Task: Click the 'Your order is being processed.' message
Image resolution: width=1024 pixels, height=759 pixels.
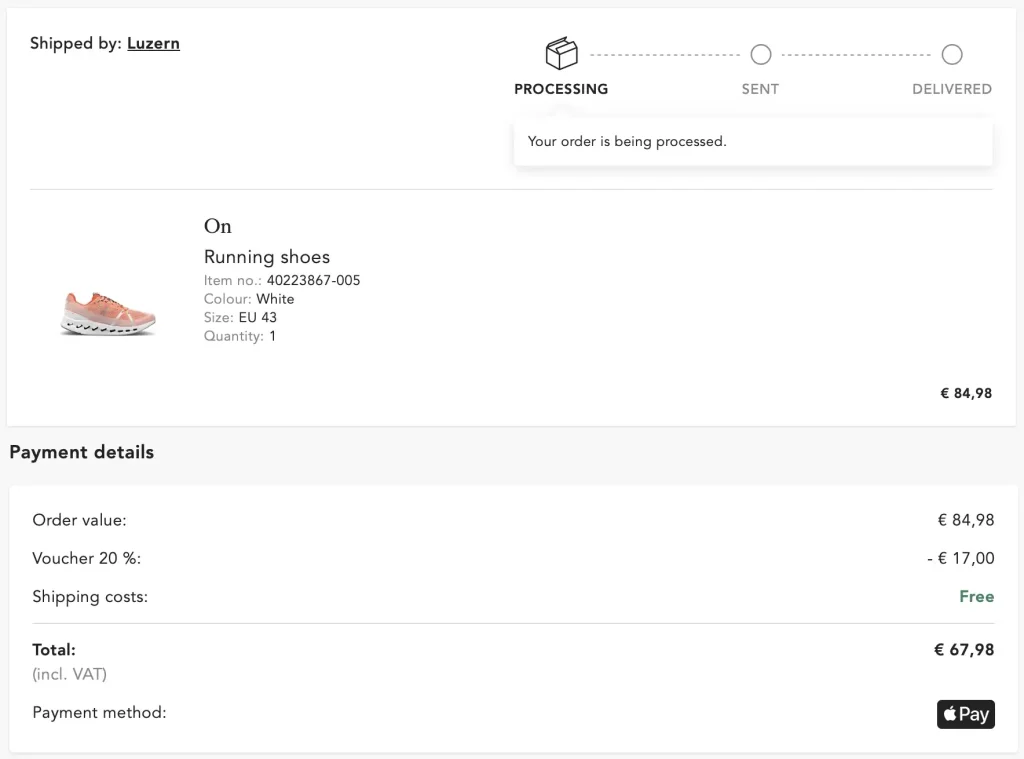Action: click(x=627, y=141)
